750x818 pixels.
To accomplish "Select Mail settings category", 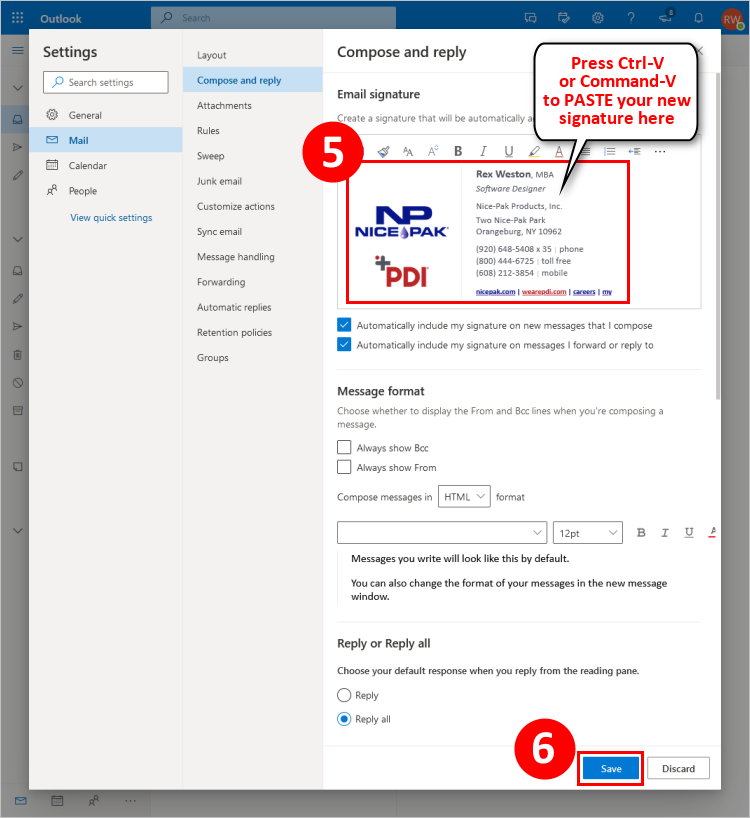I will pyautogui.click(x=106, y=140).
